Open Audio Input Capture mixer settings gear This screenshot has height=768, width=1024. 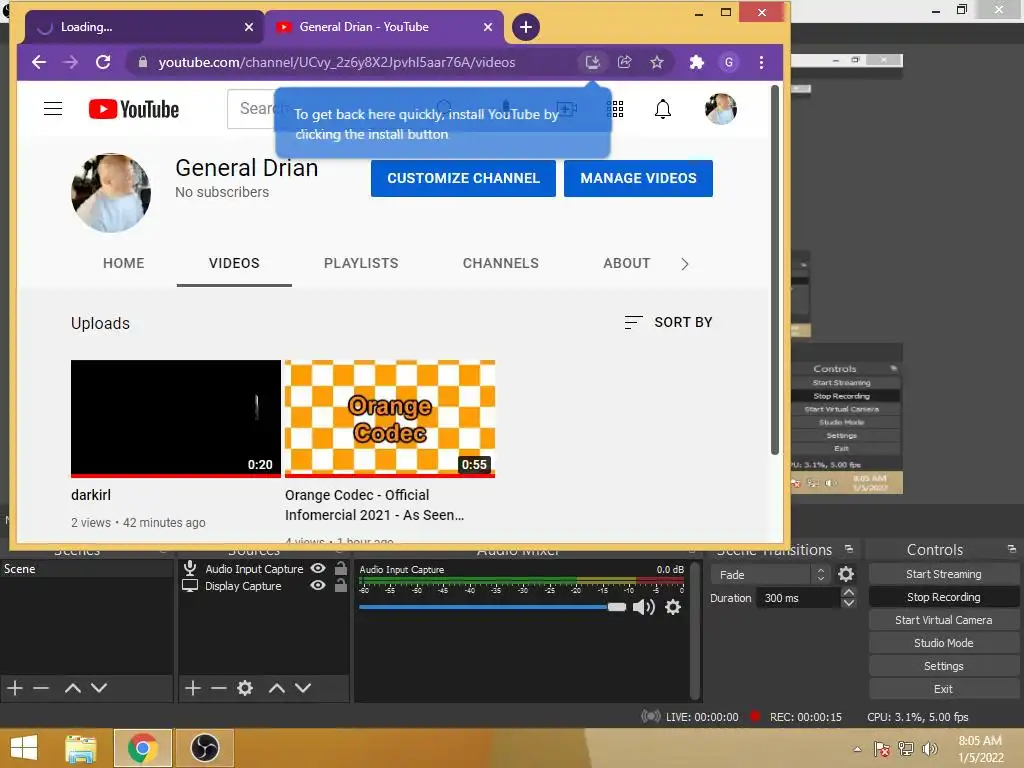(x=673, y=607)
